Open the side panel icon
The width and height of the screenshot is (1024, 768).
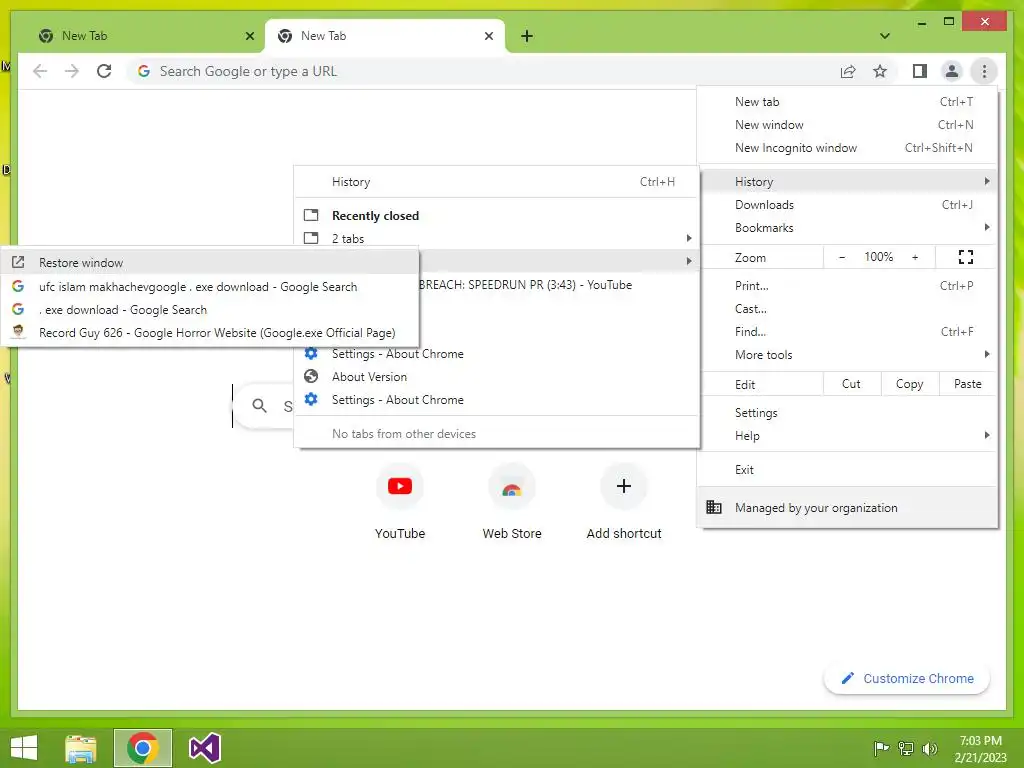coord(920,71)
